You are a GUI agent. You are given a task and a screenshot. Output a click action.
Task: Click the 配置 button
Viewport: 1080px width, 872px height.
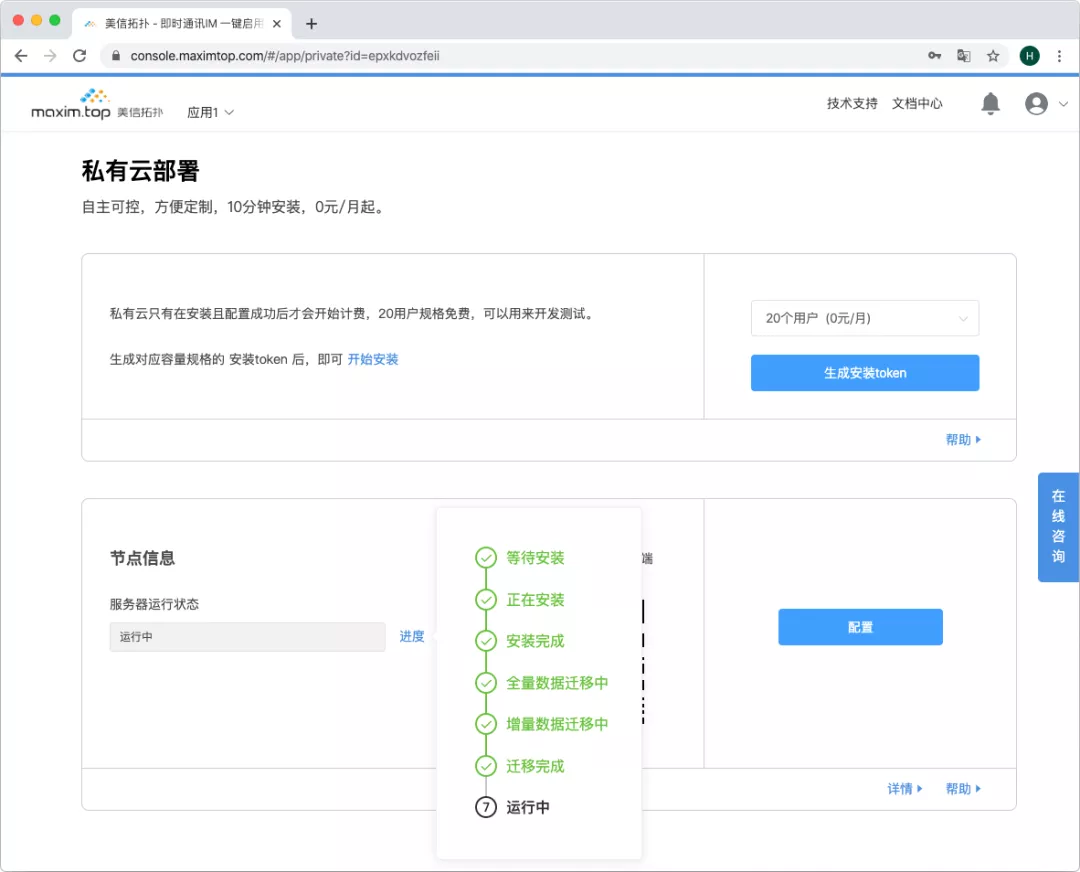tap(860, 627)
